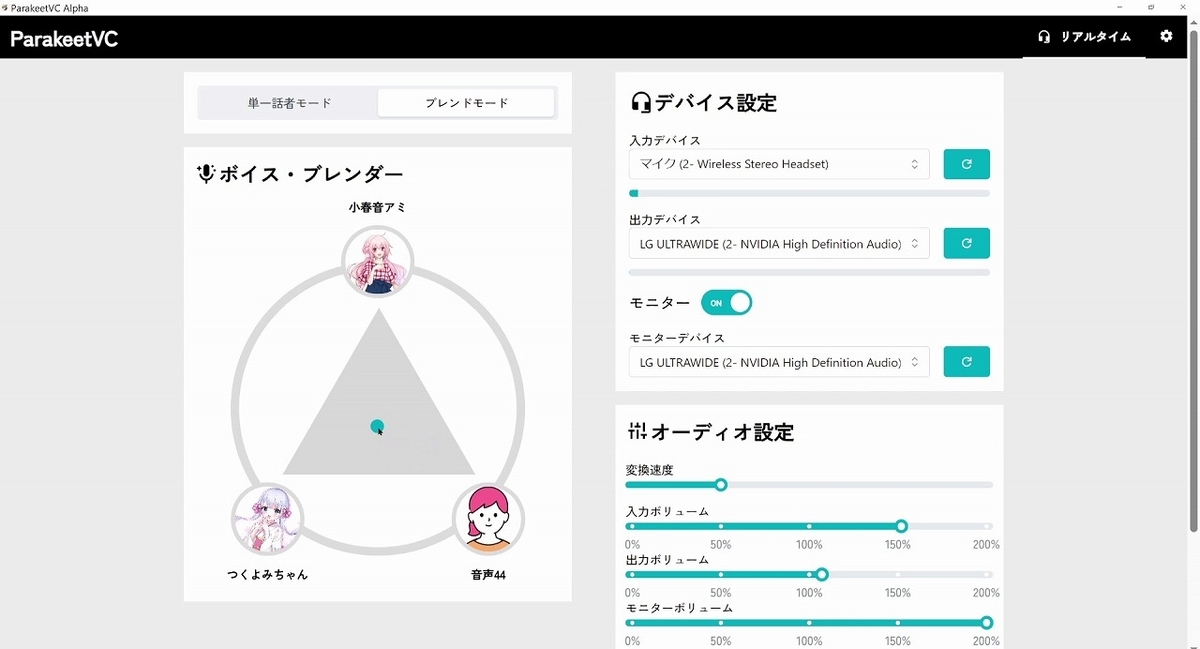This screenshot has width=1200, height=649.
Task: Switch to 単一話者モード tab
Action: coord(289,103)
